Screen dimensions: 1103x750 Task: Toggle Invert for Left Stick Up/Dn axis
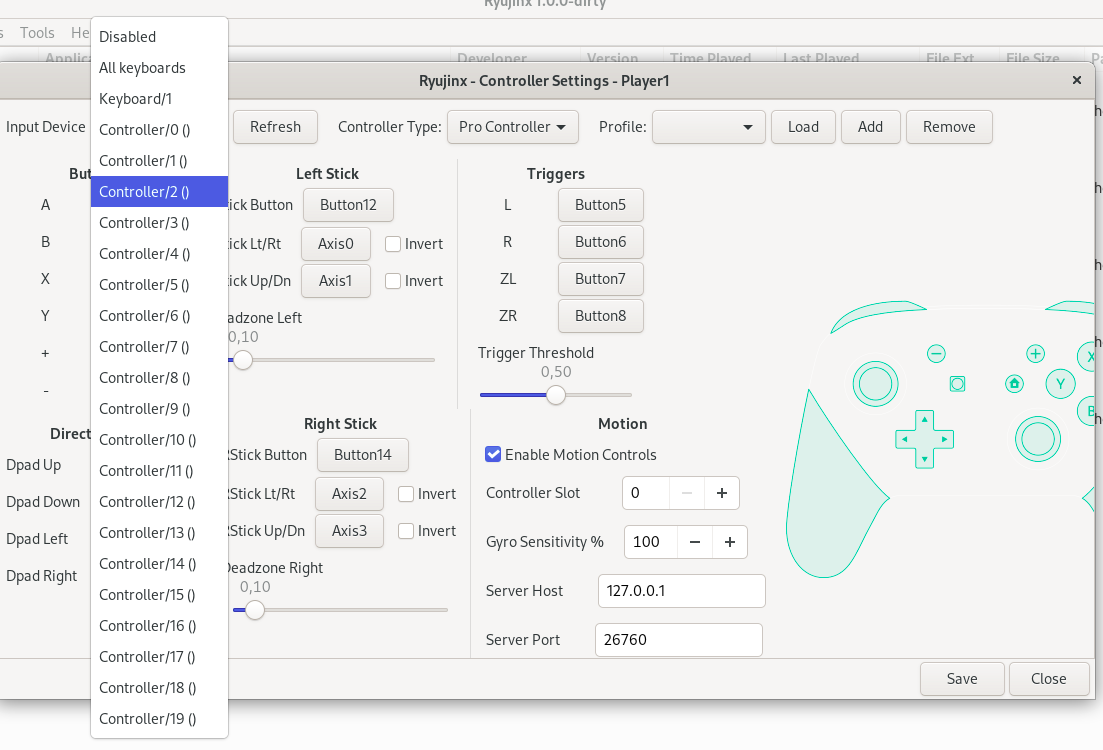click(x=392, y=281)
